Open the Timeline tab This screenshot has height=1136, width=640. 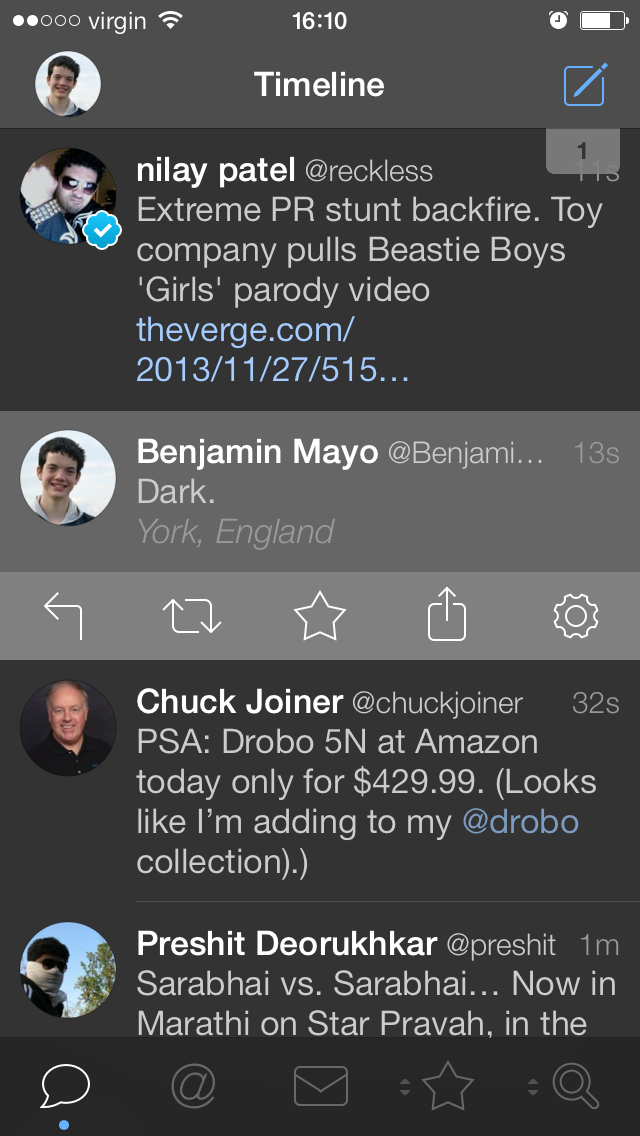coord(65,1087)
